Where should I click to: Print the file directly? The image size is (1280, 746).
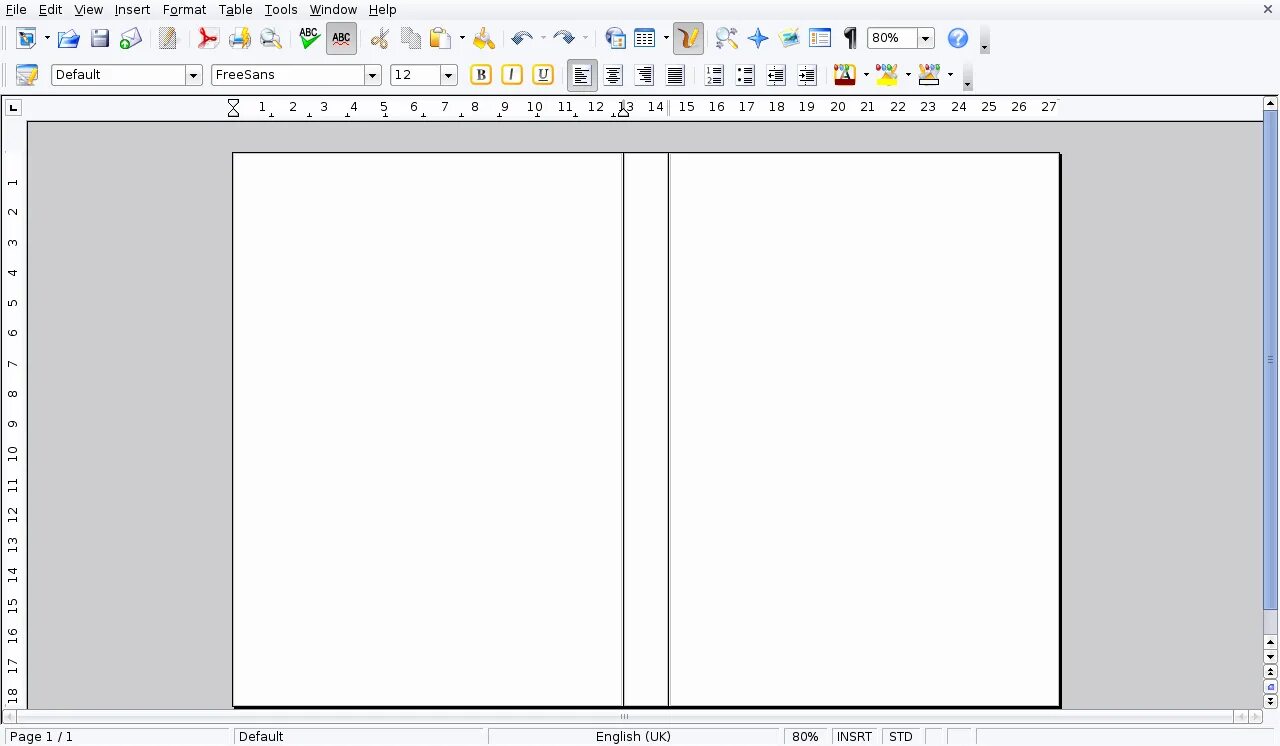coord(239,39)
